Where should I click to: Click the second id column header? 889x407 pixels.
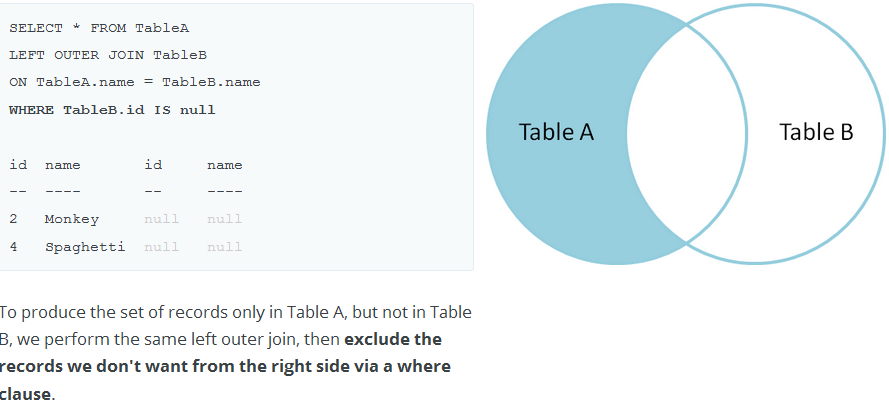coord(153,165)
